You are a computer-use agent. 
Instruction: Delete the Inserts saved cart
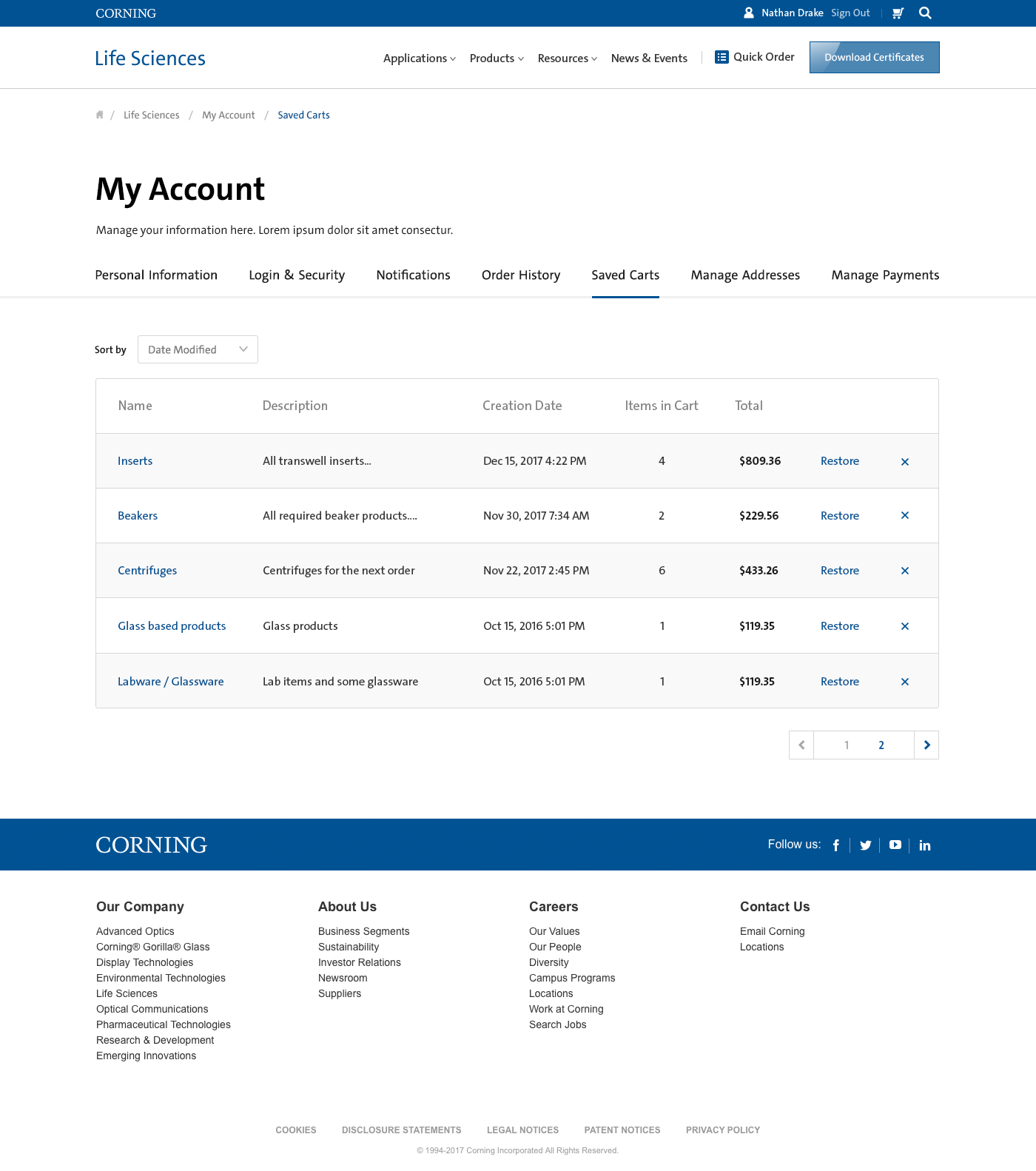(904, 461)
